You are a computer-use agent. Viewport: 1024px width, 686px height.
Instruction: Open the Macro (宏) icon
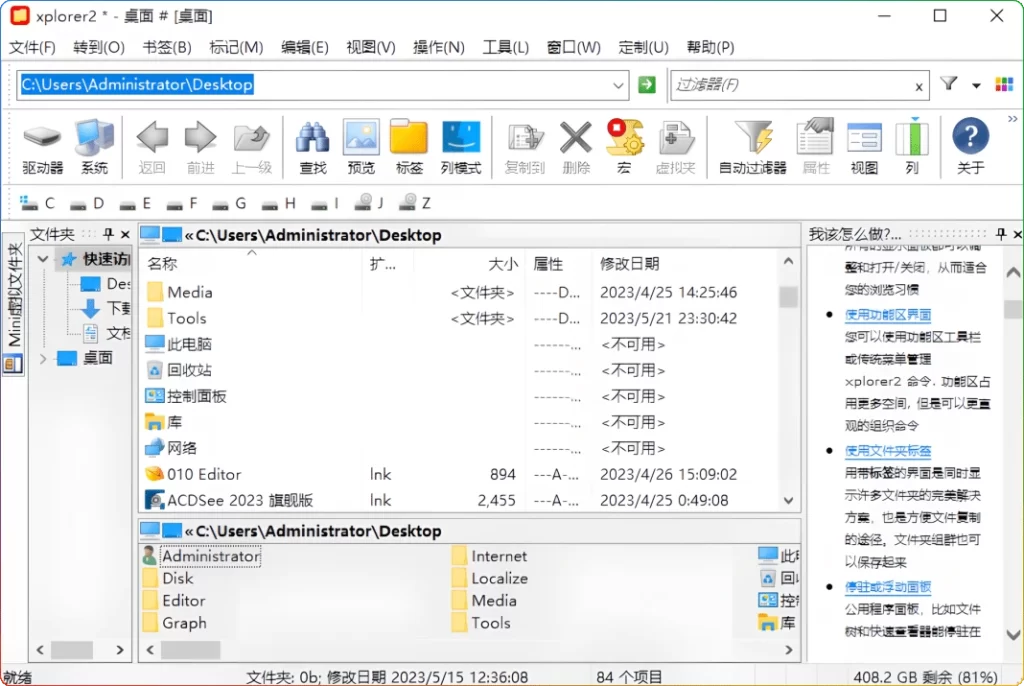tap(624, 147)
